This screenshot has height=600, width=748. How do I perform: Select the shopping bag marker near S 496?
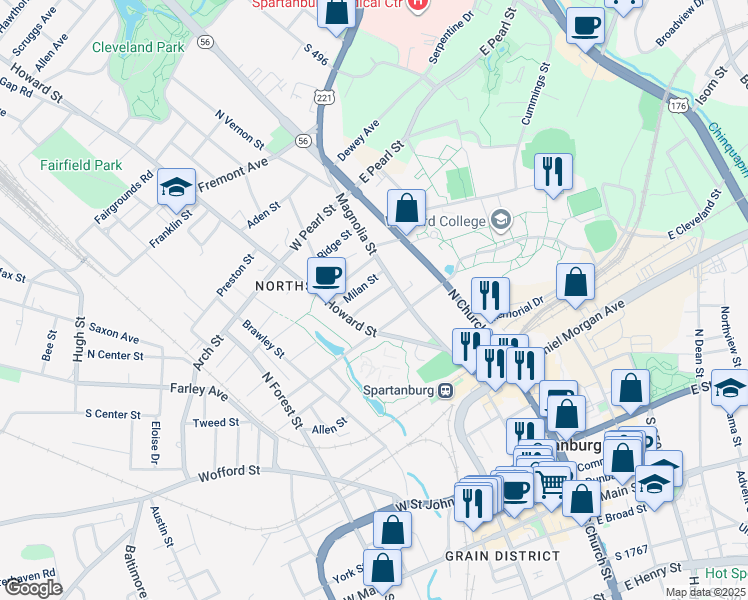click(337, 13)
